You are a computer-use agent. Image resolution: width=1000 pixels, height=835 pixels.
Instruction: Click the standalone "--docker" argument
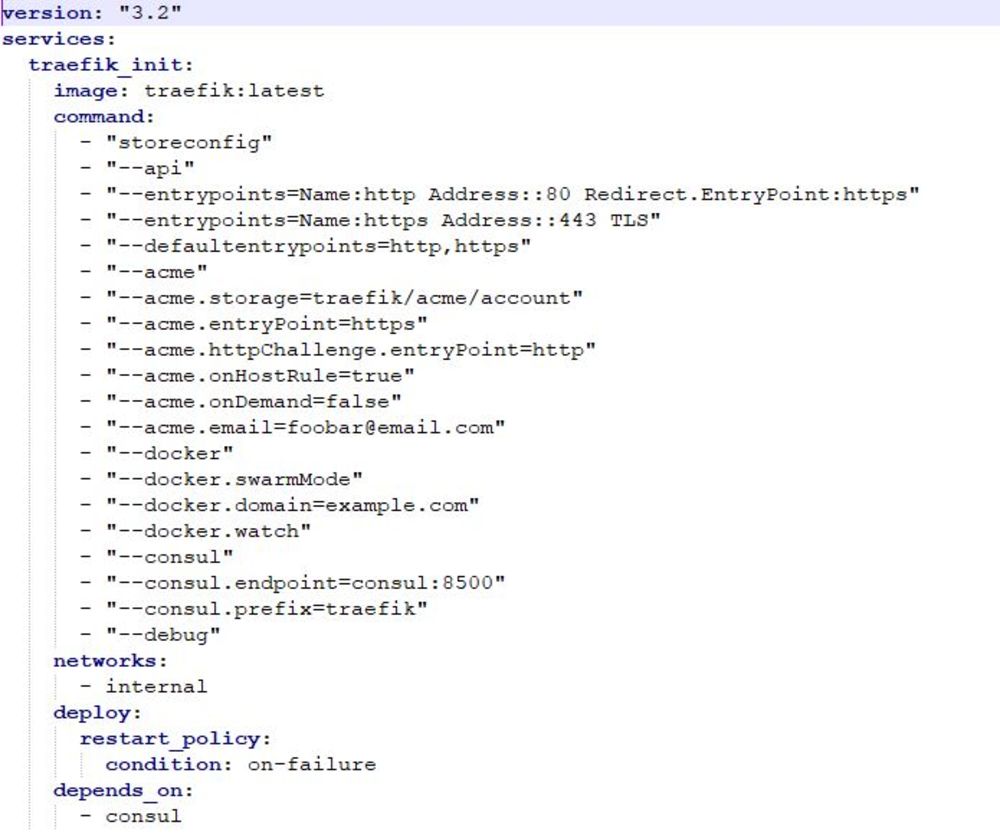tap(170, 454)
